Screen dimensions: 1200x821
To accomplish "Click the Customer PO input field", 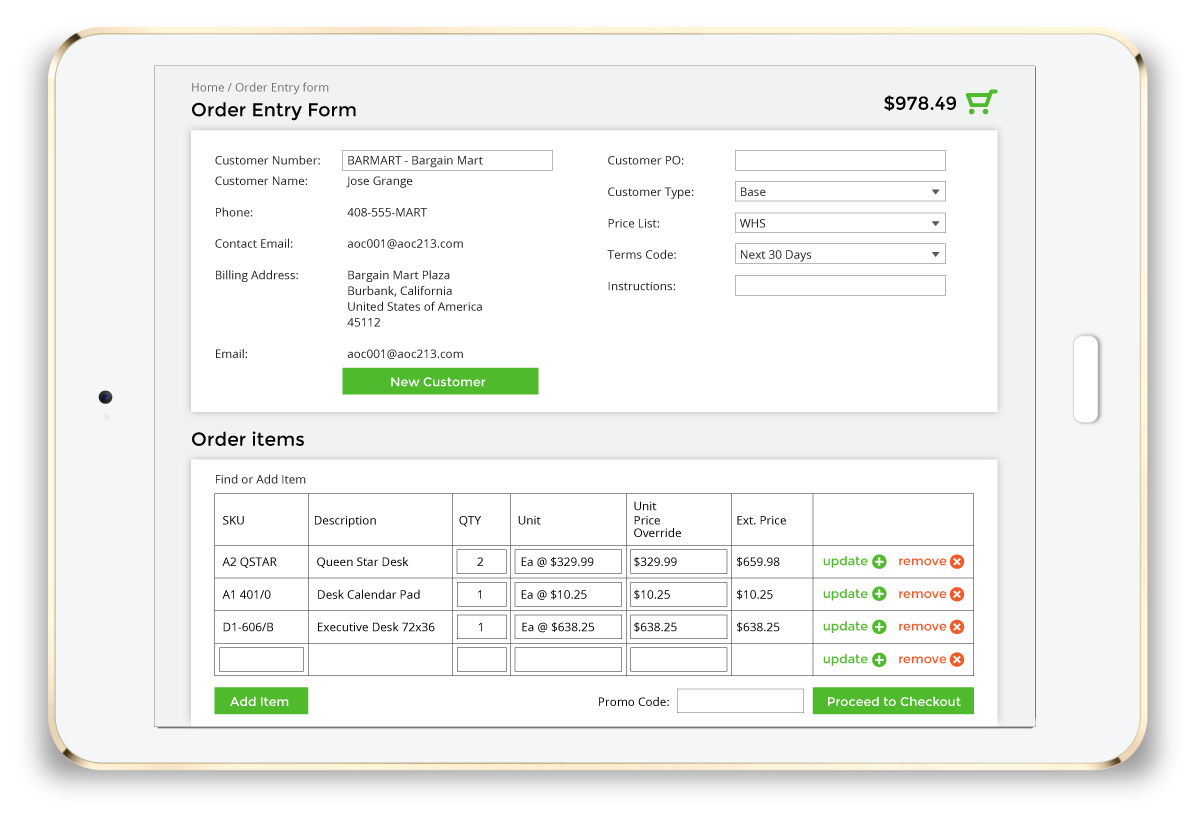I will click(840, 160).
